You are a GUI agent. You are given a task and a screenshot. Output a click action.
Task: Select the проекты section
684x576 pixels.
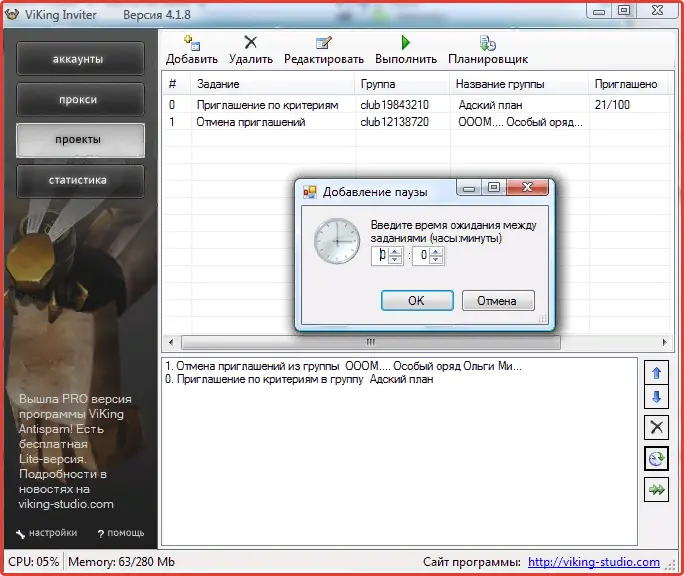80,140
